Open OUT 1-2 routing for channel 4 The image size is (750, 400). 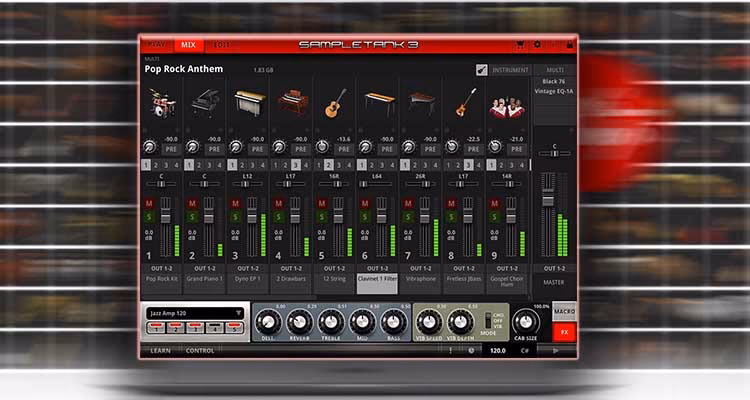tap(291, 268)
